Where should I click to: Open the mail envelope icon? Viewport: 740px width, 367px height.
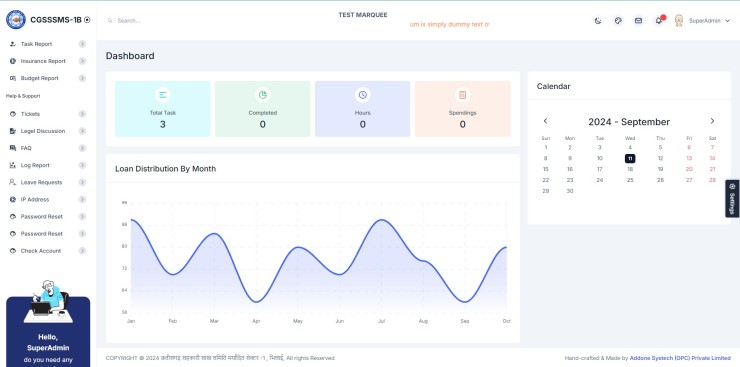[x=638, y=21]
